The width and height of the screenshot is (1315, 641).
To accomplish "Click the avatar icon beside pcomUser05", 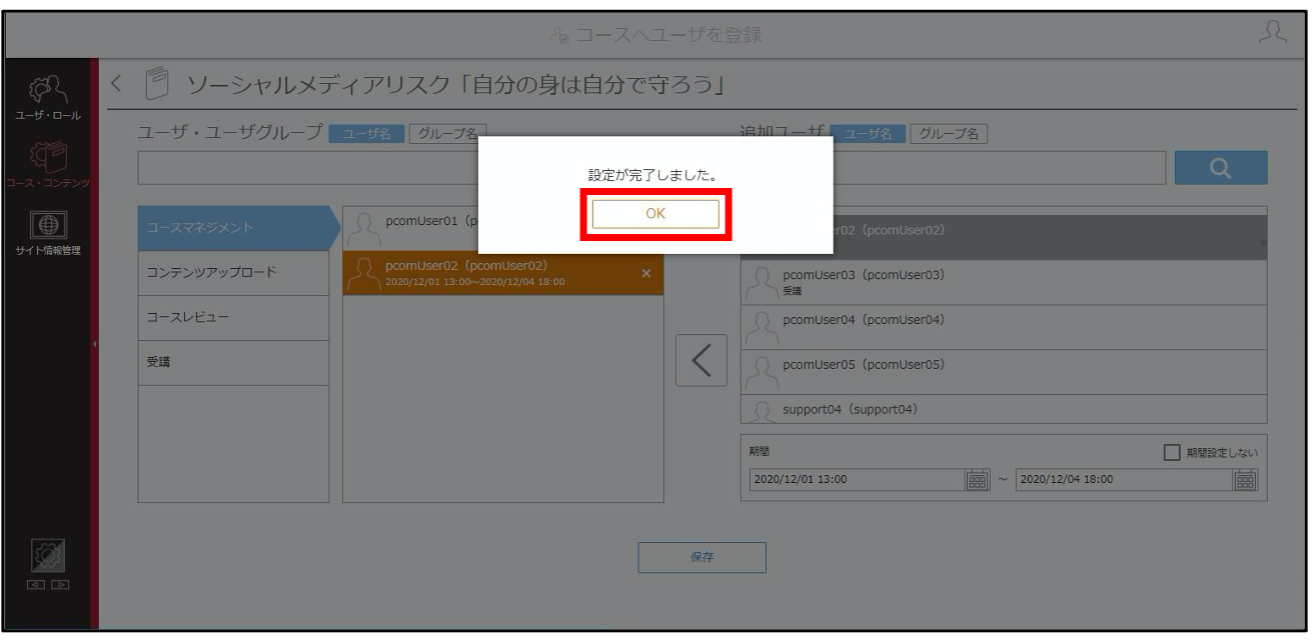I will [x=763, y=373].
